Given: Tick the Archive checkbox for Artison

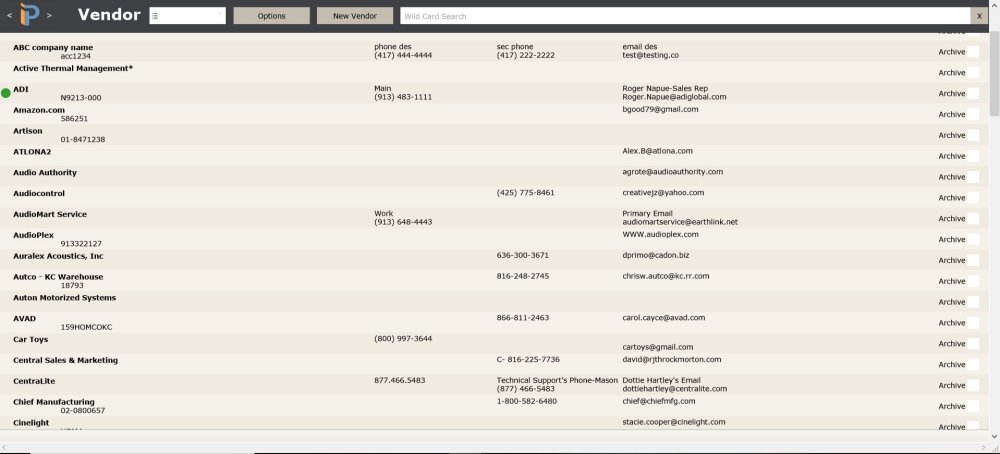Looking at the screenshot, I should [x=973, y=135].
